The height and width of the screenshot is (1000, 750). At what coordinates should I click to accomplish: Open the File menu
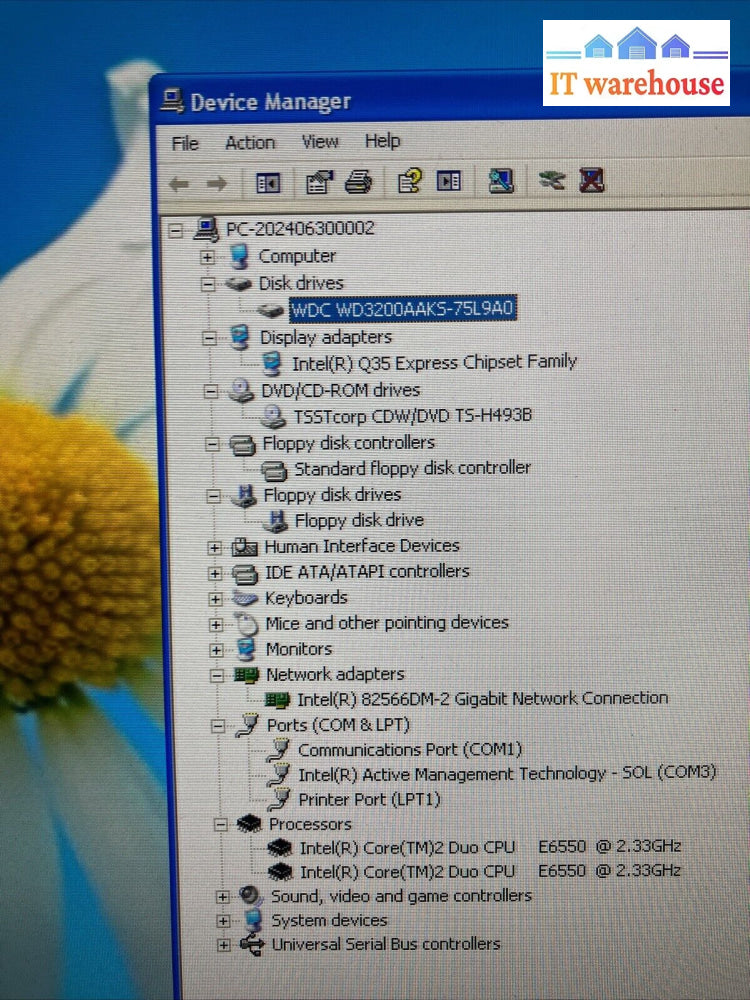185,144
